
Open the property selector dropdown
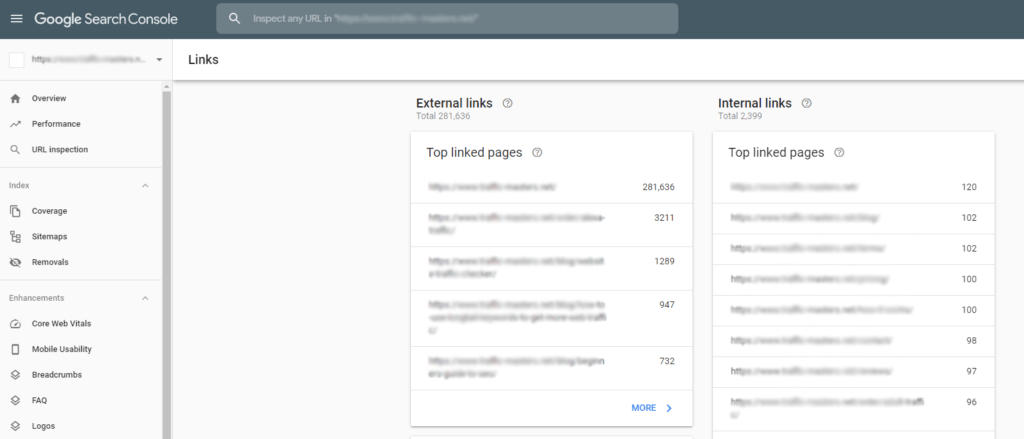[159, 59]
